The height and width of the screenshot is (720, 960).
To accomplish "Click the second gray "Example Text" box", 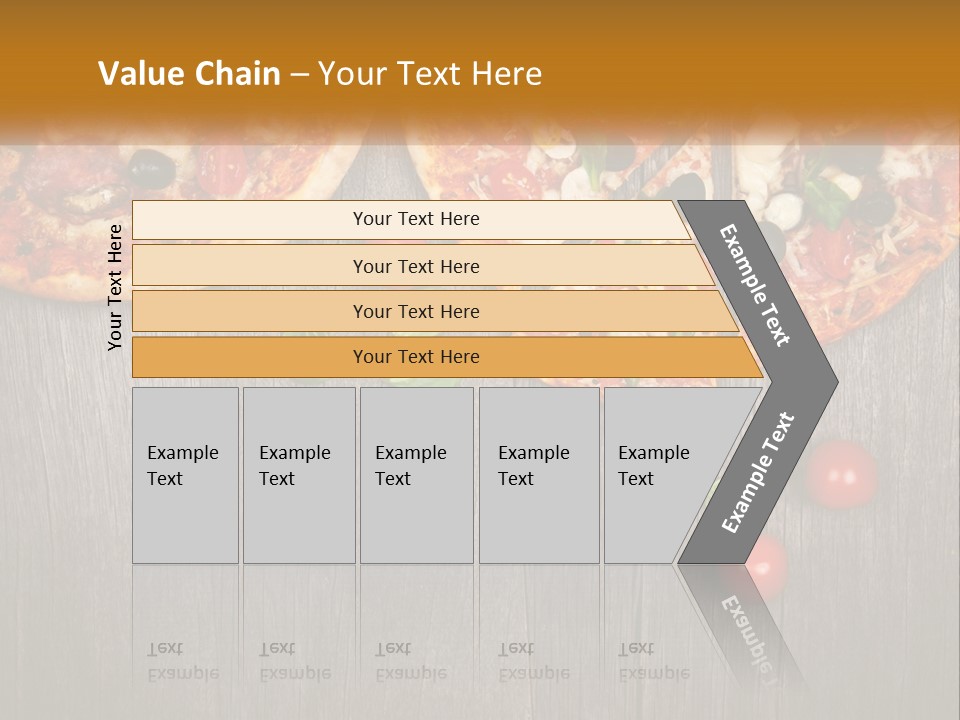I will [298, 475].
